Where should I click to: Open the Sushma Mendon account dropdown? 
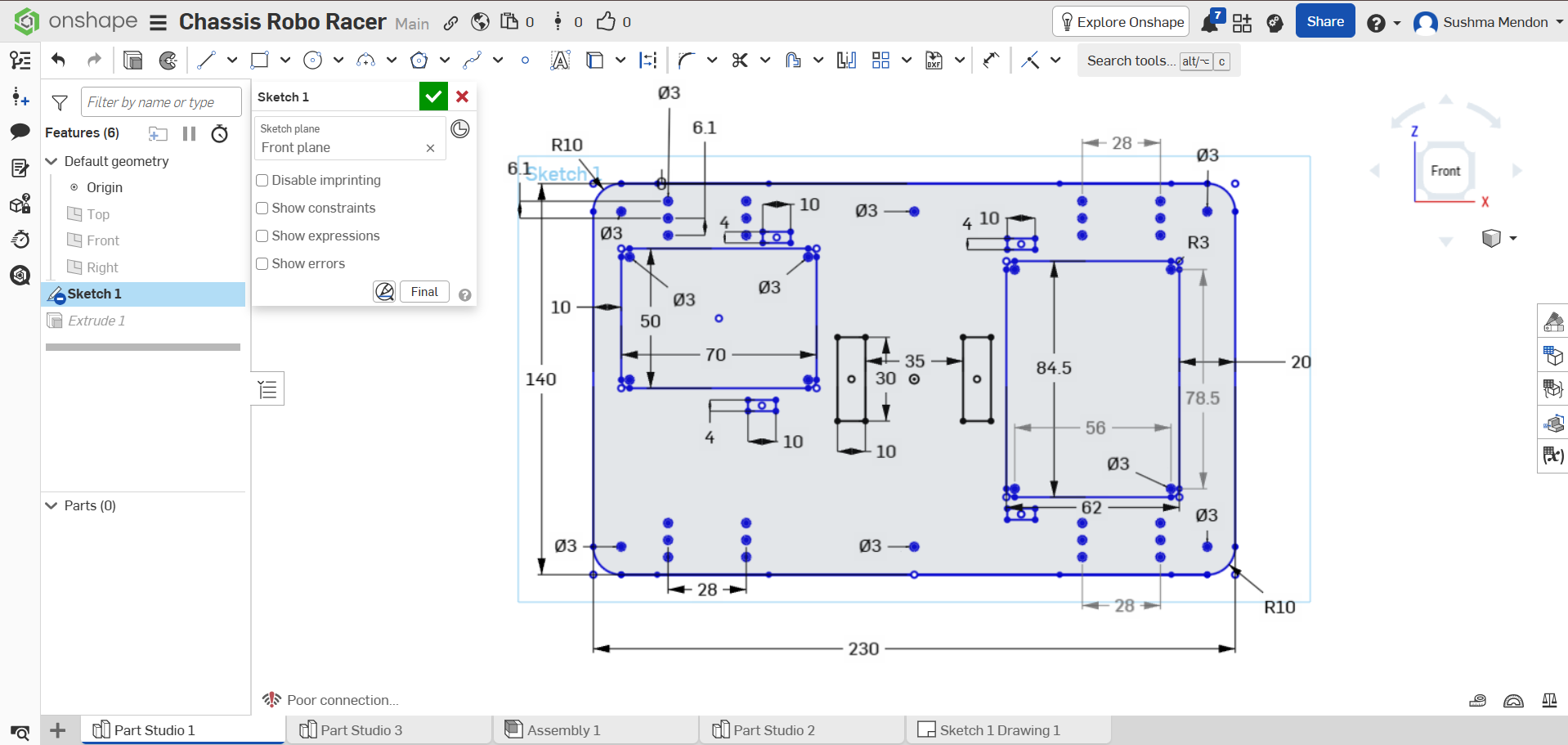coord(1490,22)
